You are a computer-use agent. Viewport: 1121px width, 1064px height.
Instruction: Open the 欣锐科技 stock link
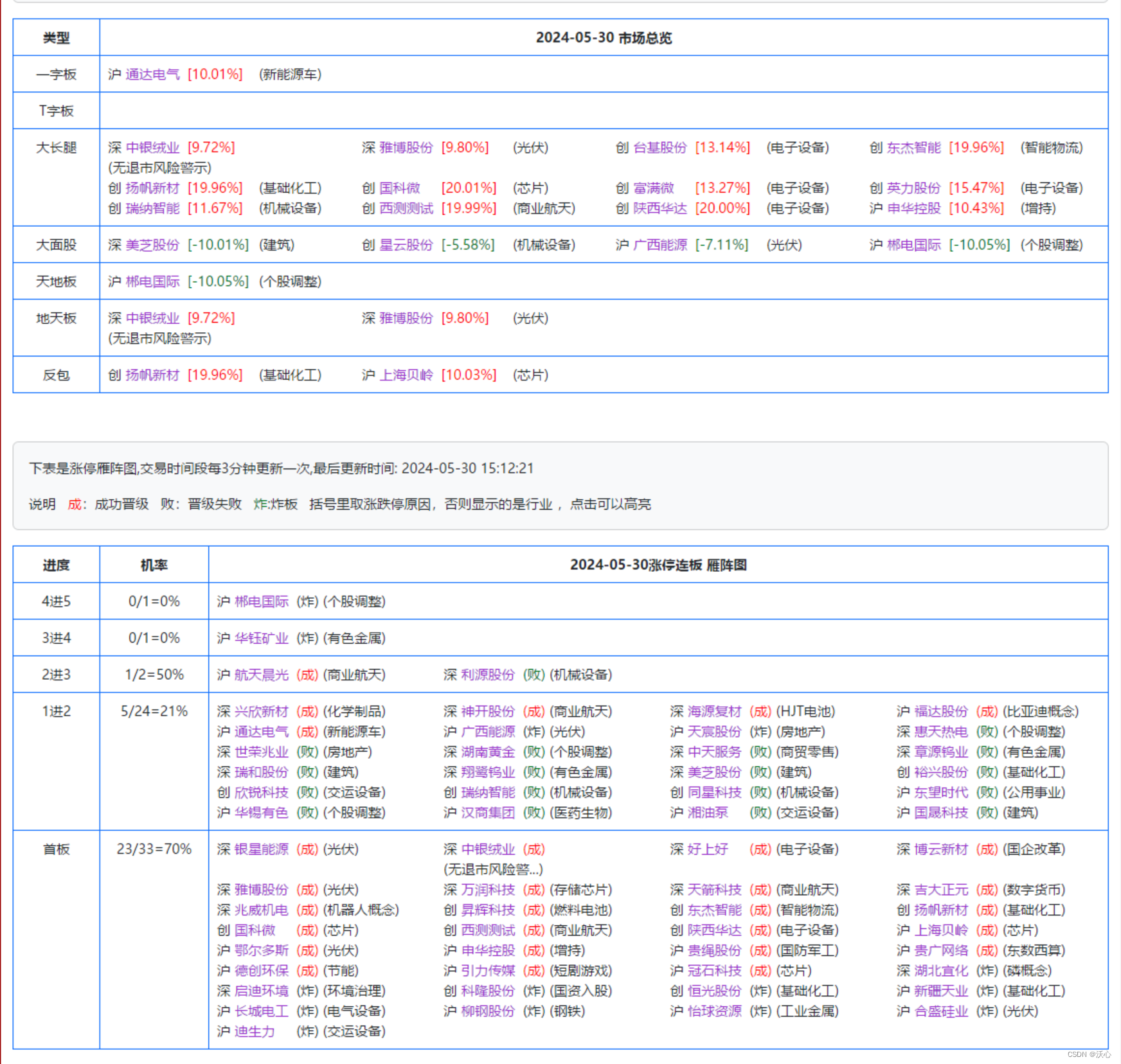pyautogui.click(x=262, y=793)
